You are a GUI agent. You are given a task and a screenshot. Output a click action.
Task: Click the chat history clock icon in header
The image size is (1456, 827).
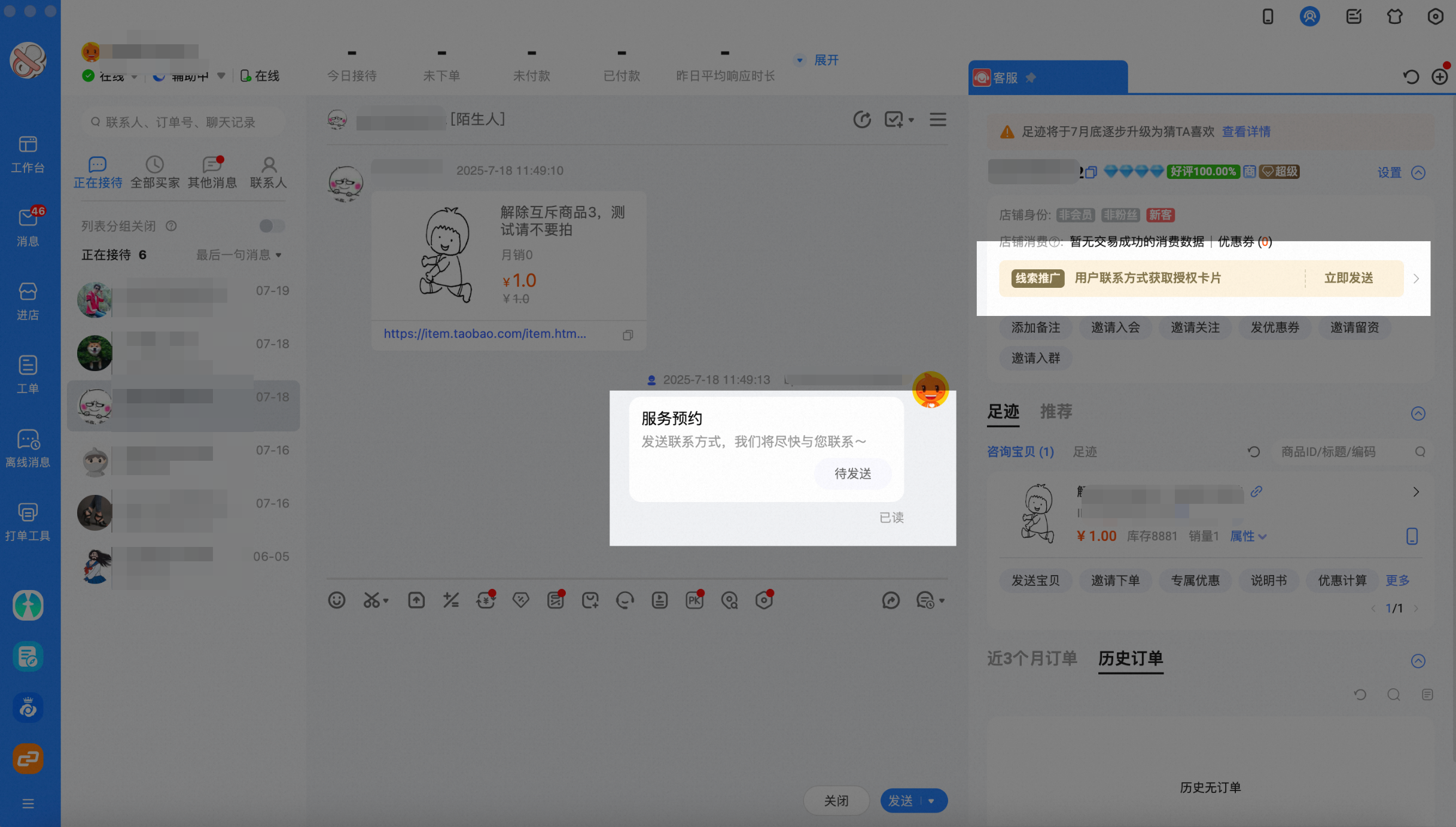coord(861,120)
